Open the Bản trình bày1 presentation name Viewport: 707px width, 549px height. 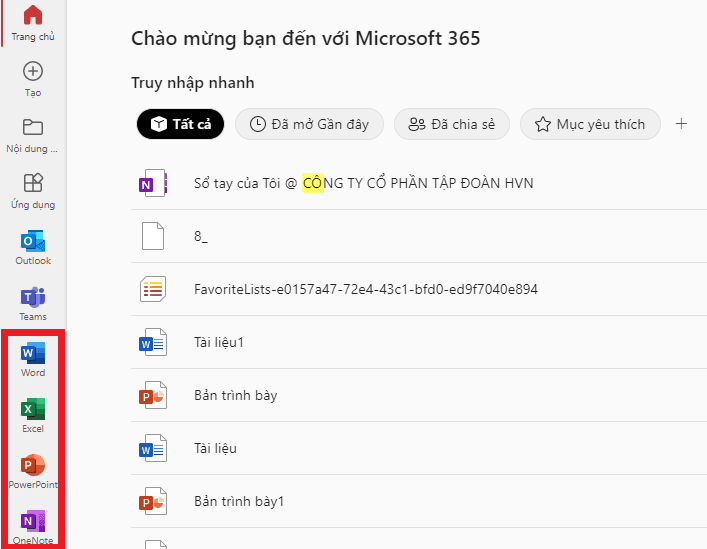tap(239, 501)
